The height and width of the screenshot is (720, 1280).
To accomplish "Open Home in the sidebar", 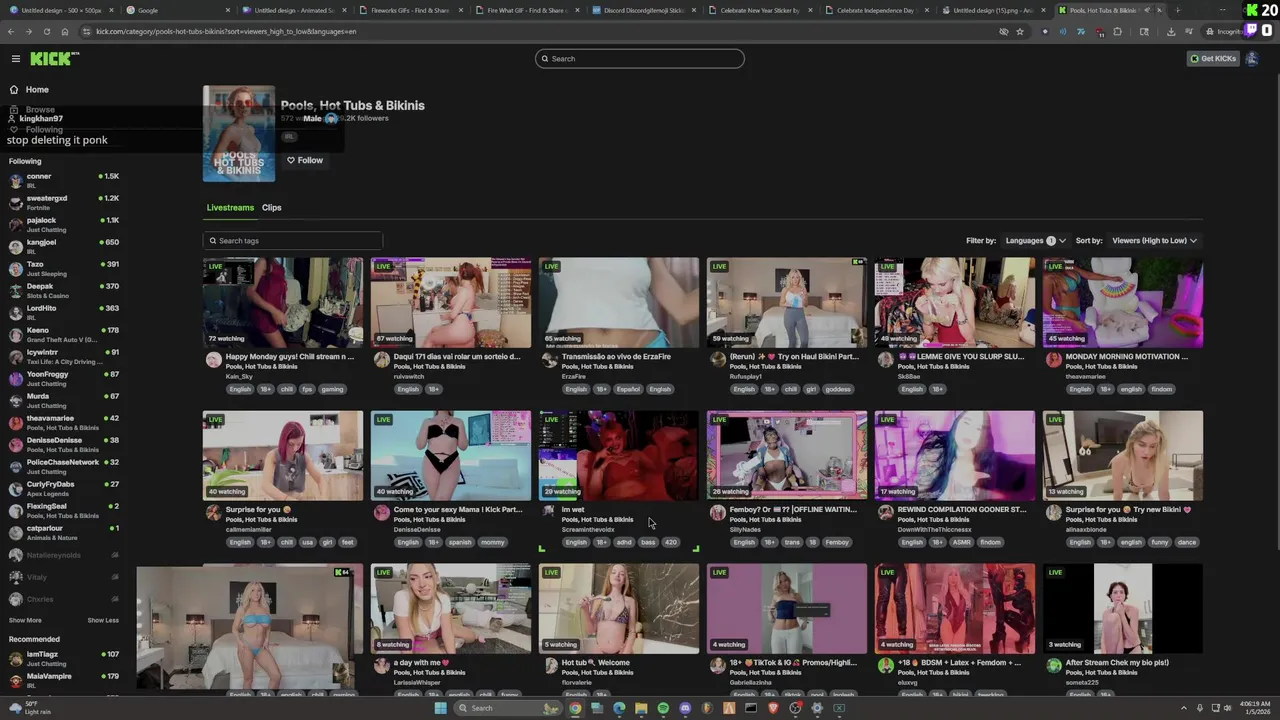I will point(37,89).
